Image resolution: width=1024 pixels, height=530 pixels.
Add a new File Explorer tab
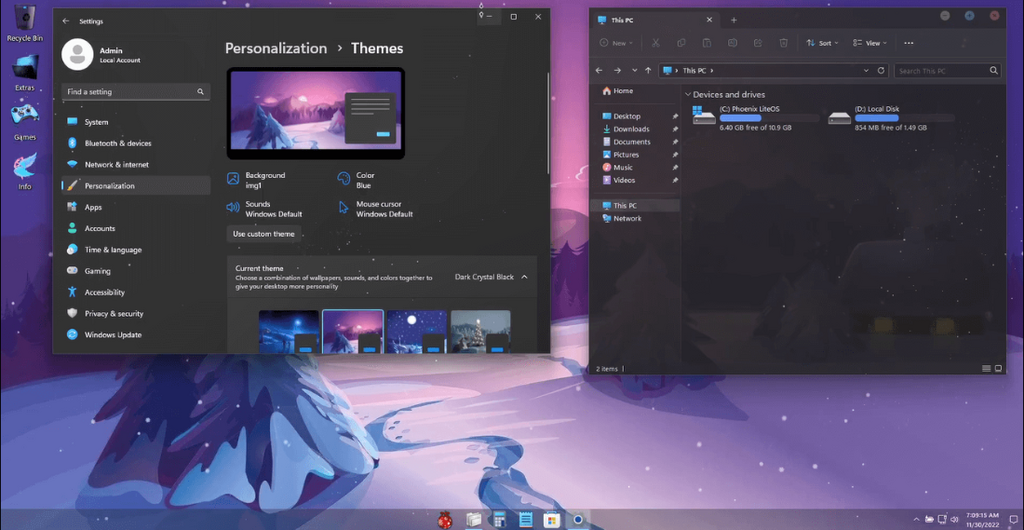pos(733,20)
